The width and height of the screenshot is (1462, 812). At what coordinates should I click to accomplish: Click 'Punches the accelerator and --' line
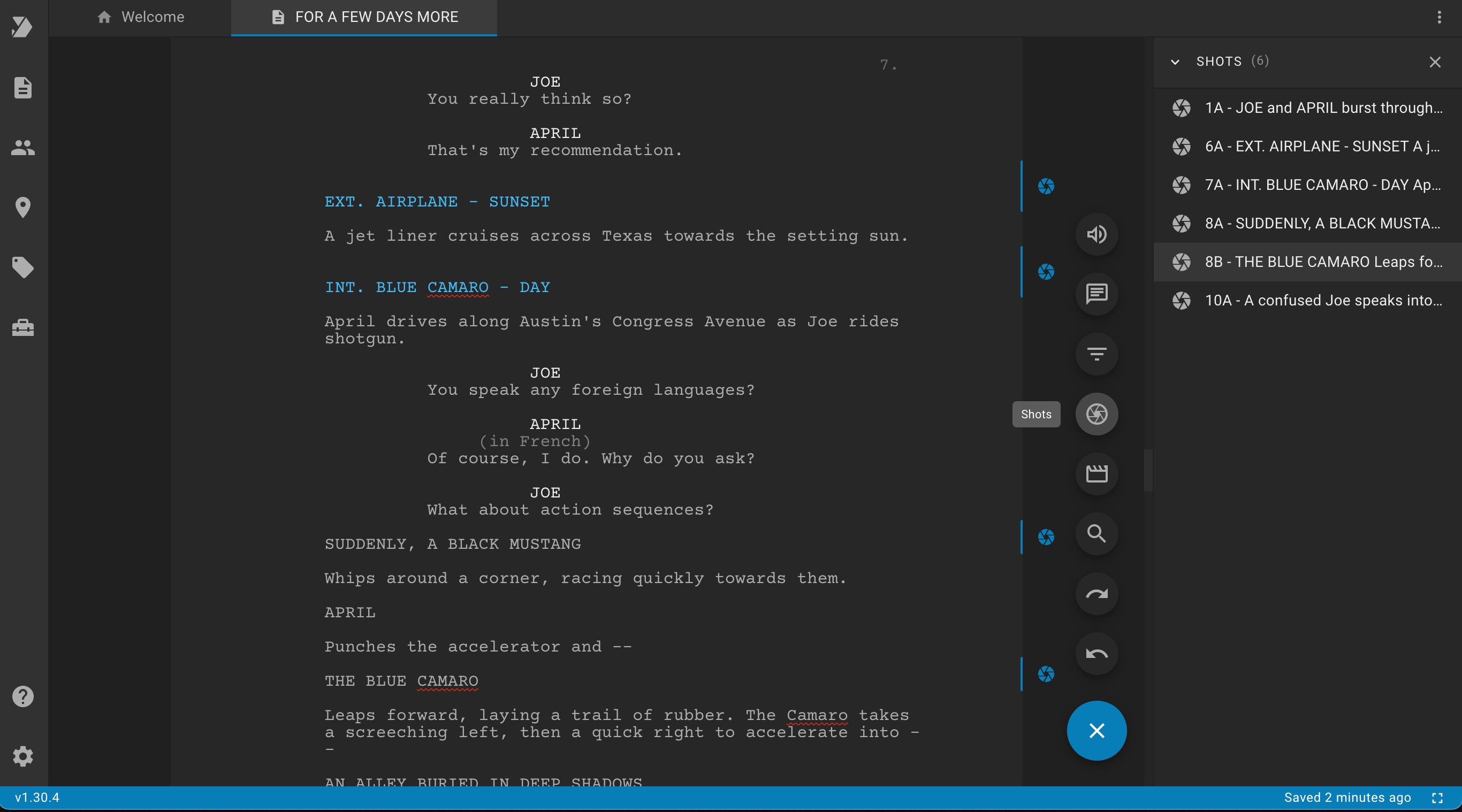click(x=478, y=646)
